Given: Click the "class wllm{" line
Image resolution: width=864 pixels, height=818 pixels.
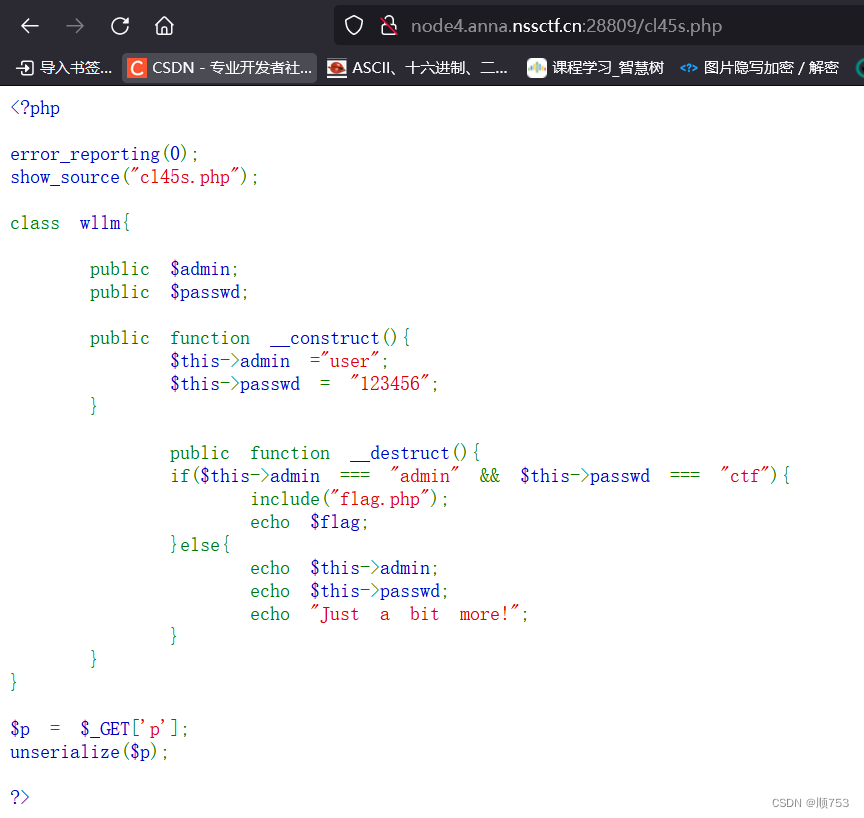Looking at the screenshot, I should tap(70, 223).
